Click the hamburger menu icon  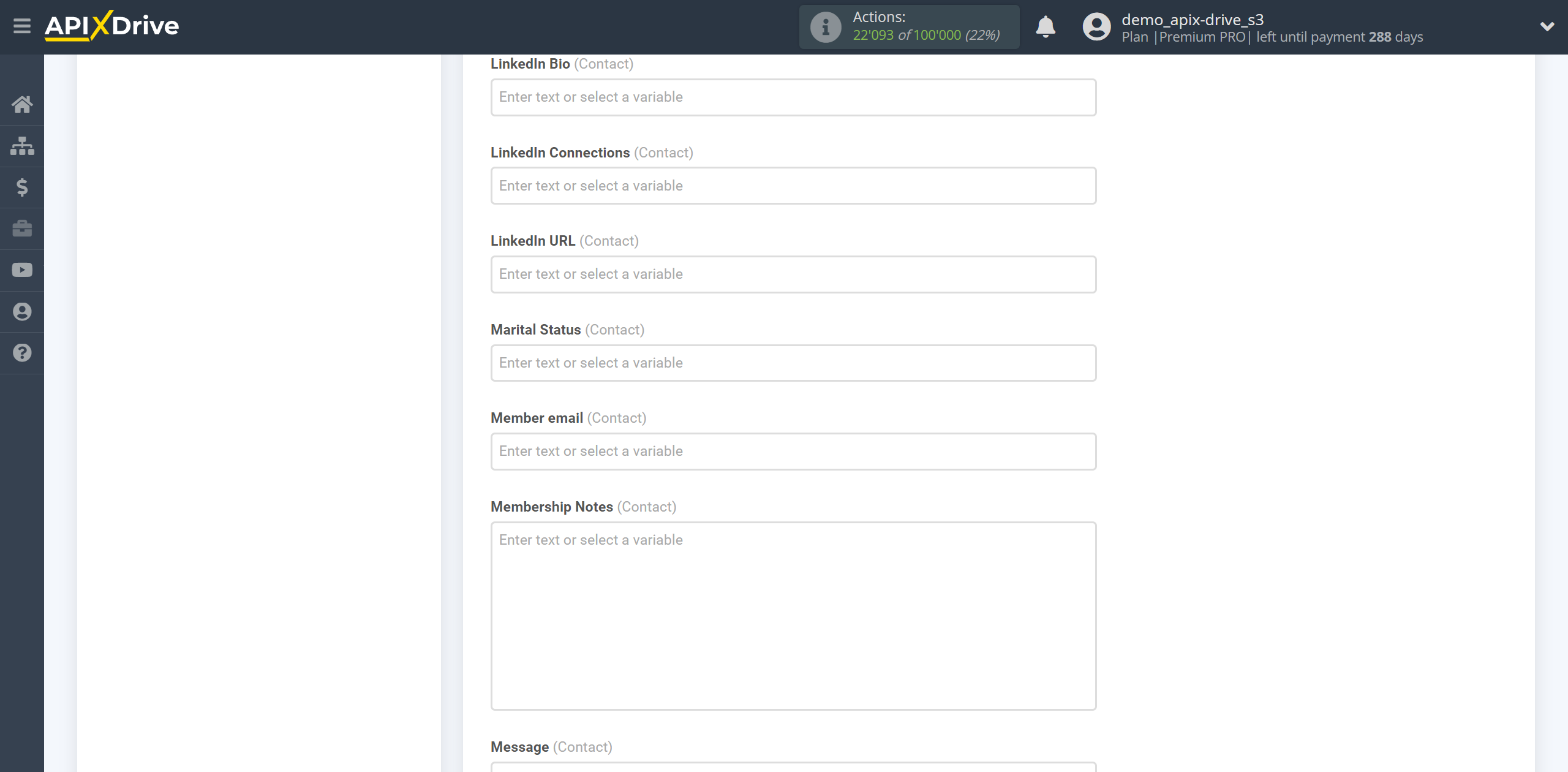[21, 26]
